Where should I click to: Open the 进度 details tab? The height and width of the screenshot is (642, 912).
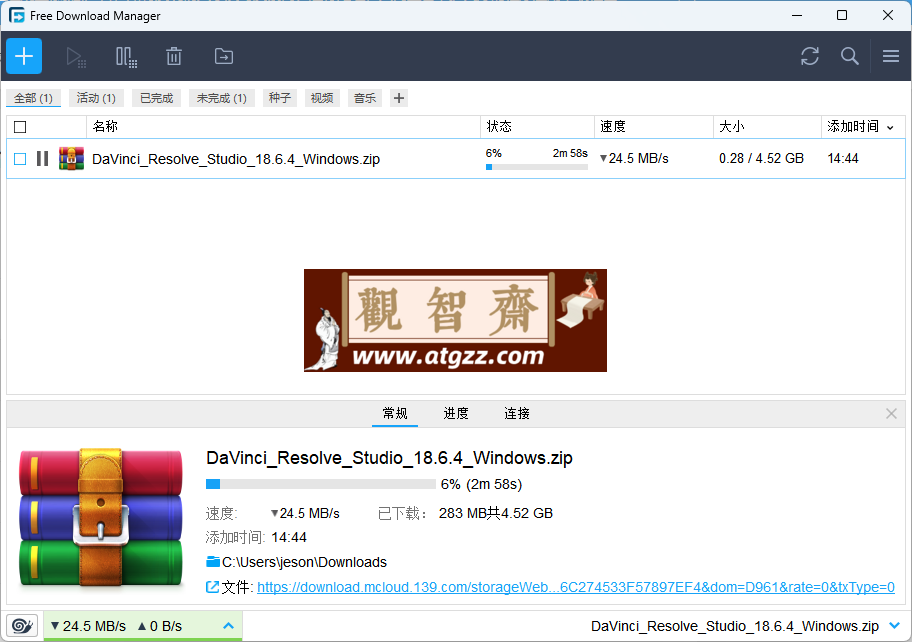456,413
